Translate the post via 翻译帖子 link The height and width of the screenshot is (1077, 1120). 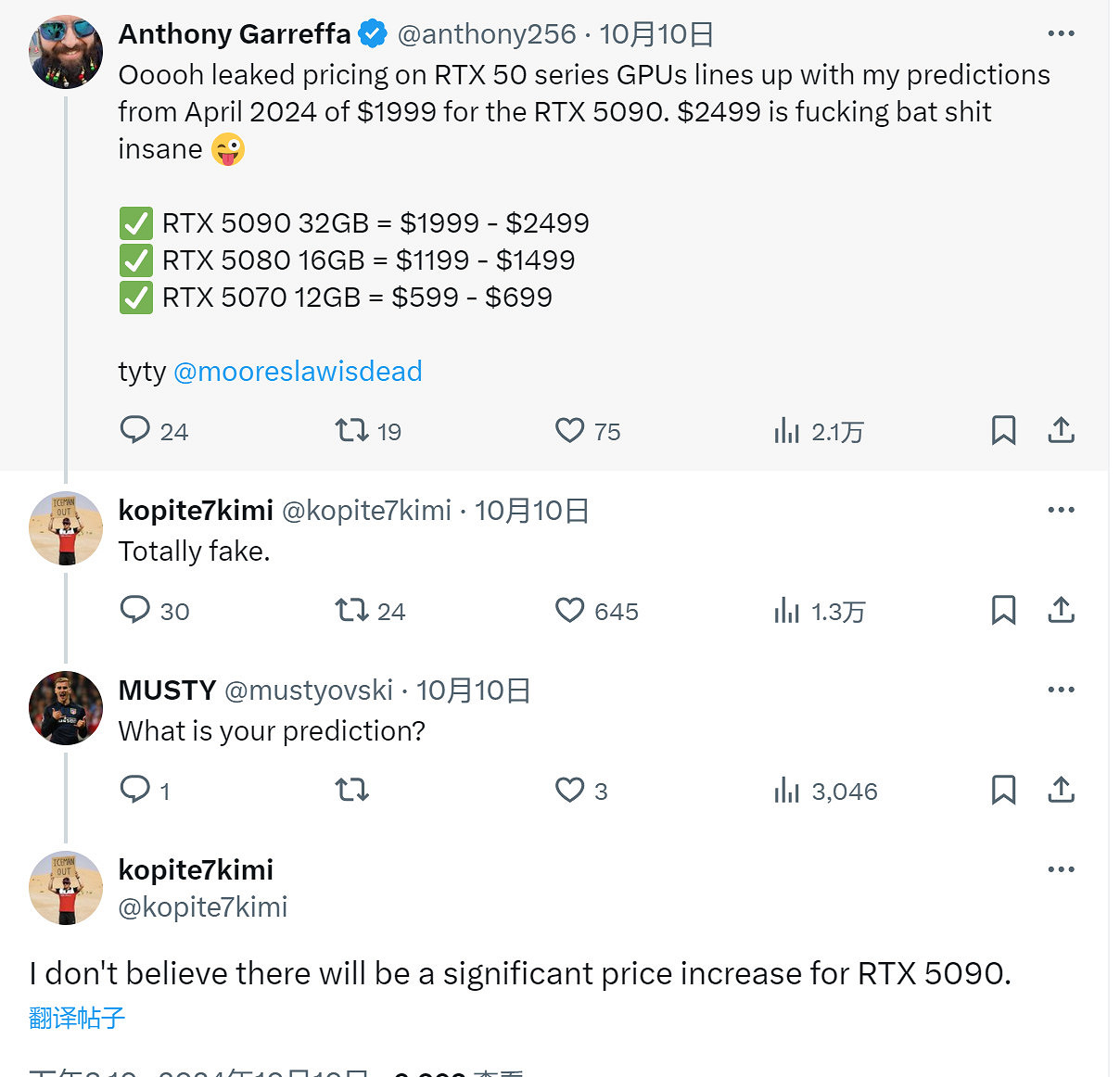pos(75,1018)
